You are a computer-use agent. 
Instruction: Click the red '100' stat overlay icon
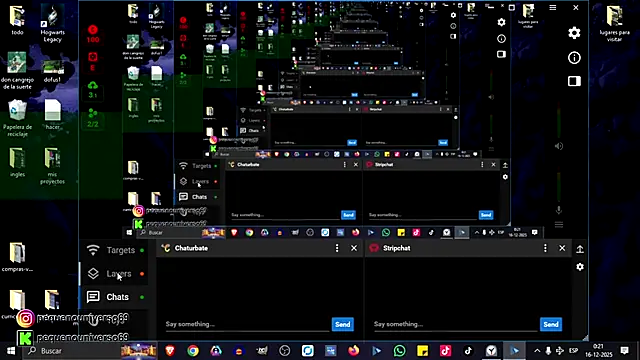93,34
